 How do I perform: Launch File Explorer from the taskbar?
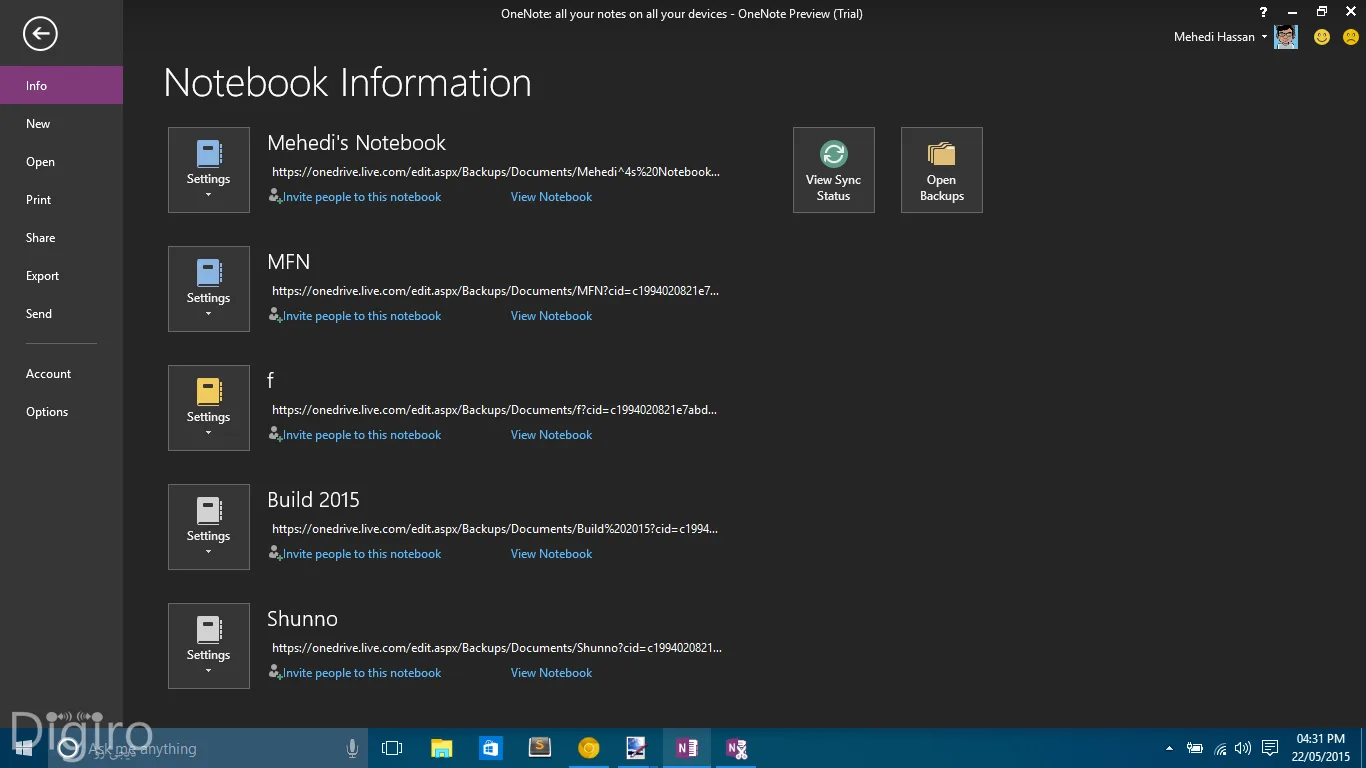click(441, 748)
